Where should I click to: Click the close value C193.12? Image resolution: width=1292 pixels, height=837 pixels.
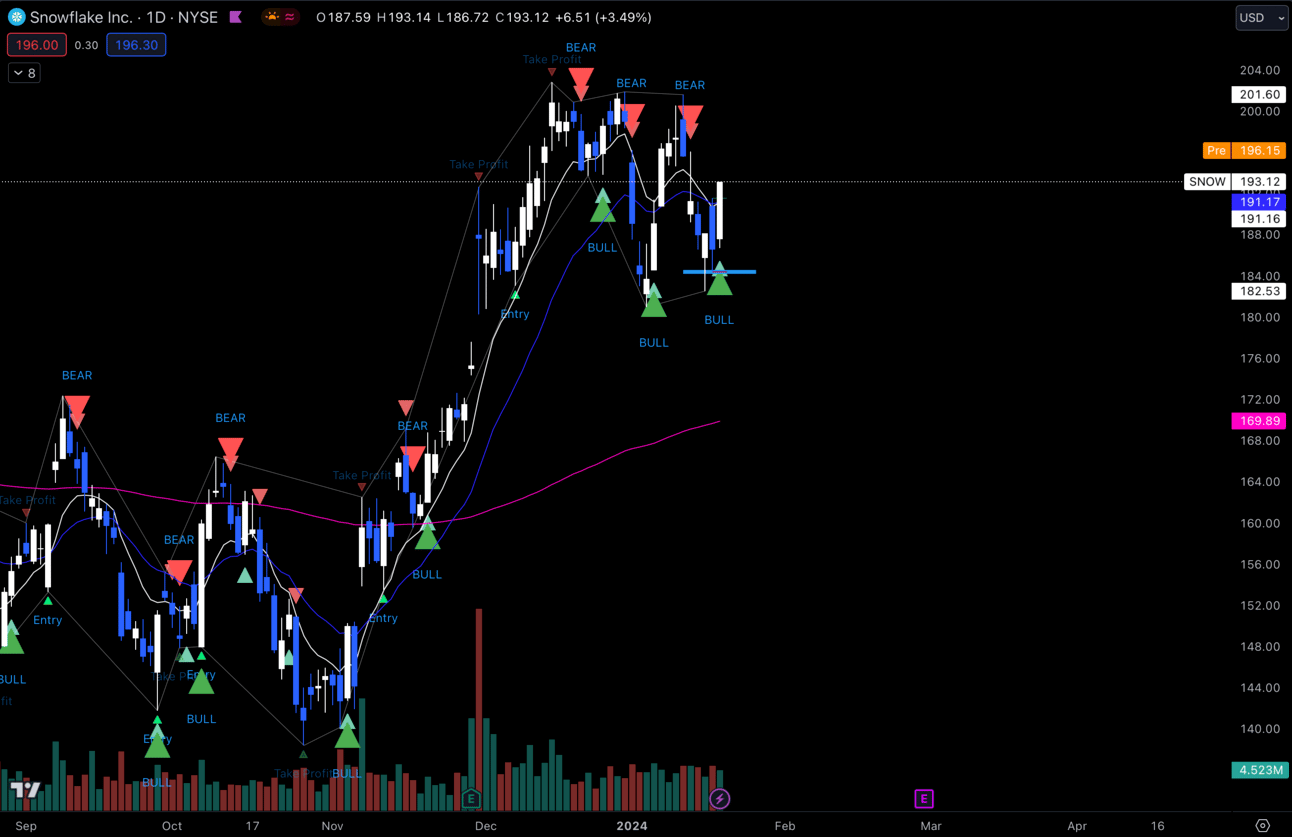(521, 17)
